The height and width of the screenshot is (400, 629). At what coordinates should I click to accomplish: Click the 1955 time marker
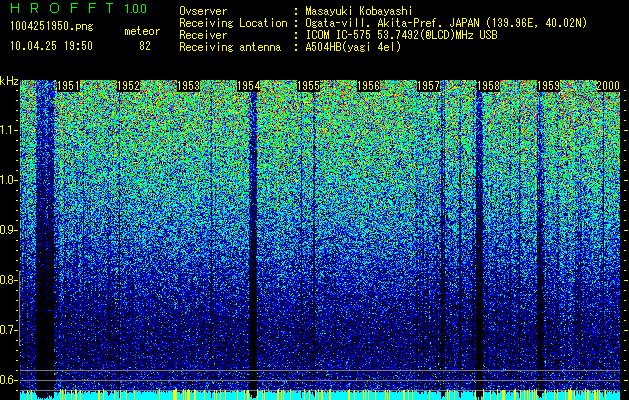[308, 86]
